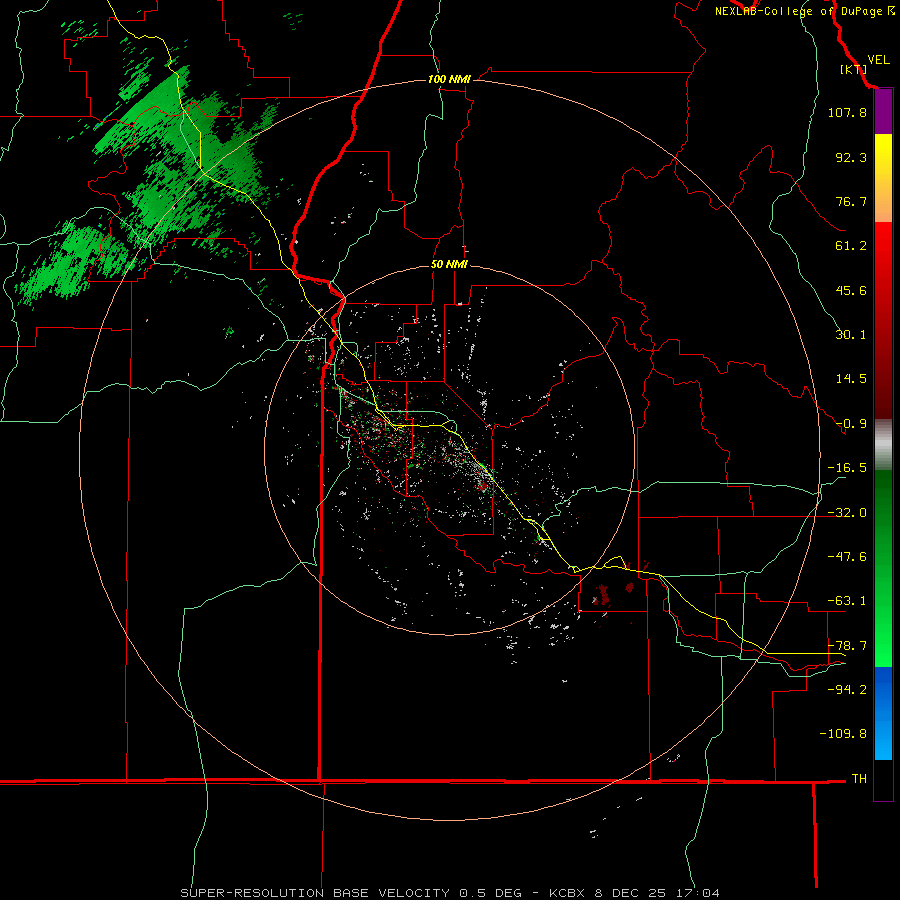Click the bottom product title caption
900x900 pixels.
pos(449,893)
